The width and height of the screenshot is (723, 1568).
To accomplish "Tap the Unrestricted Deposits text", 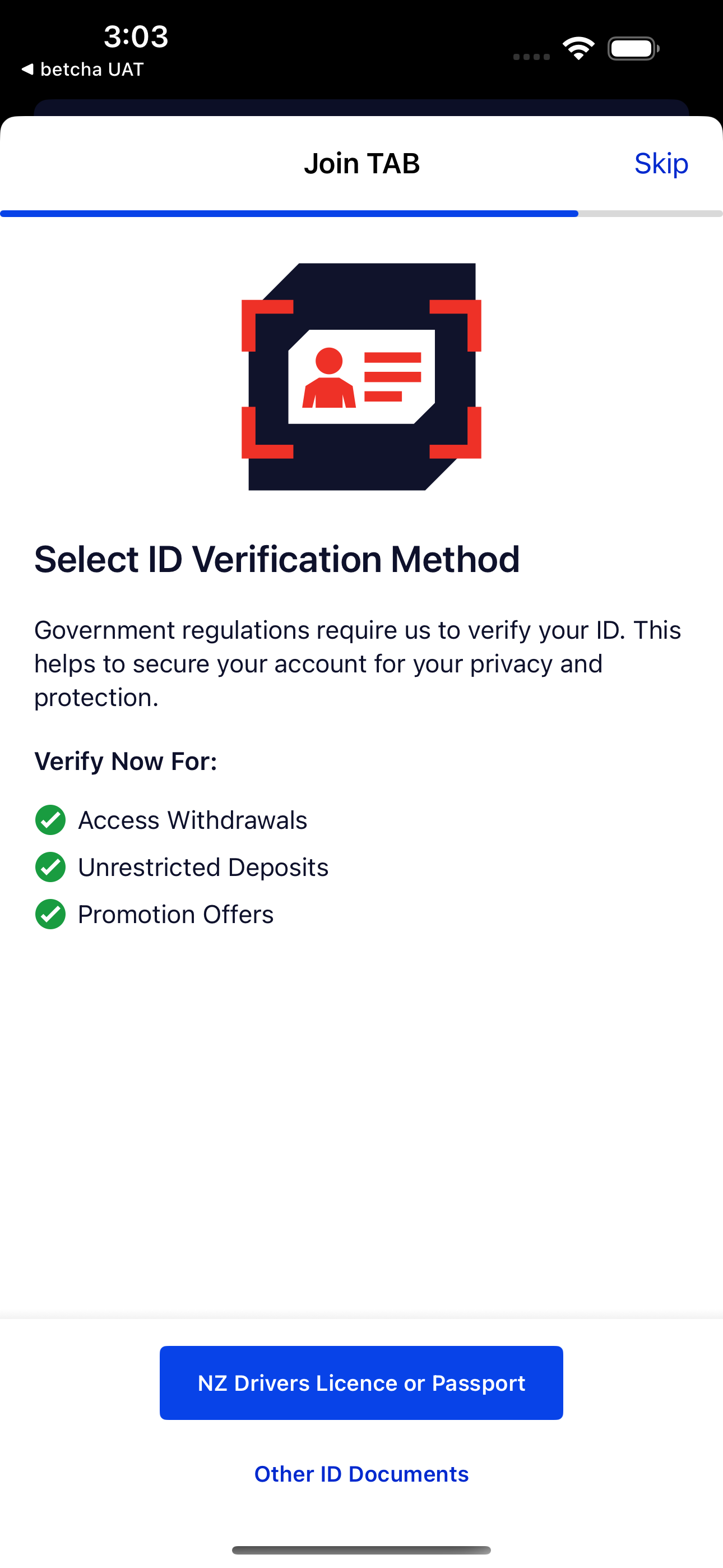I will tap(203, 867).
